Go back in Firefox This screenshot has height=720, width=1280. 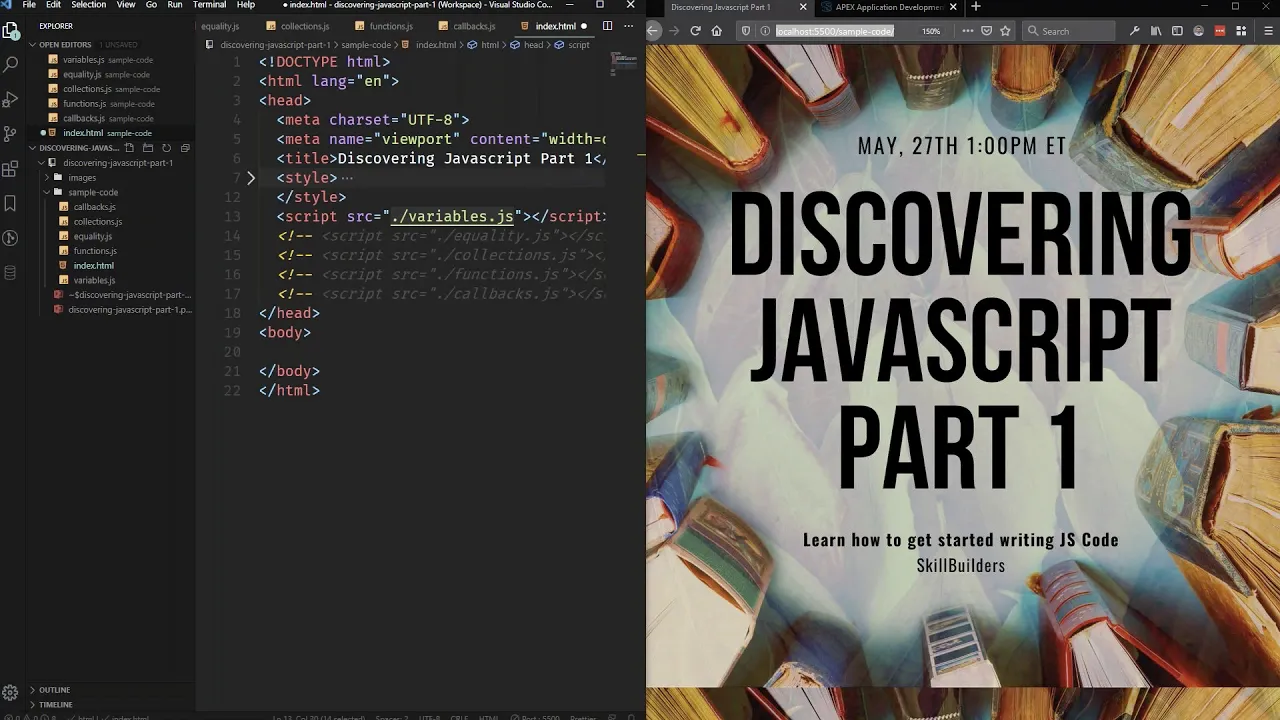point(653,31)
